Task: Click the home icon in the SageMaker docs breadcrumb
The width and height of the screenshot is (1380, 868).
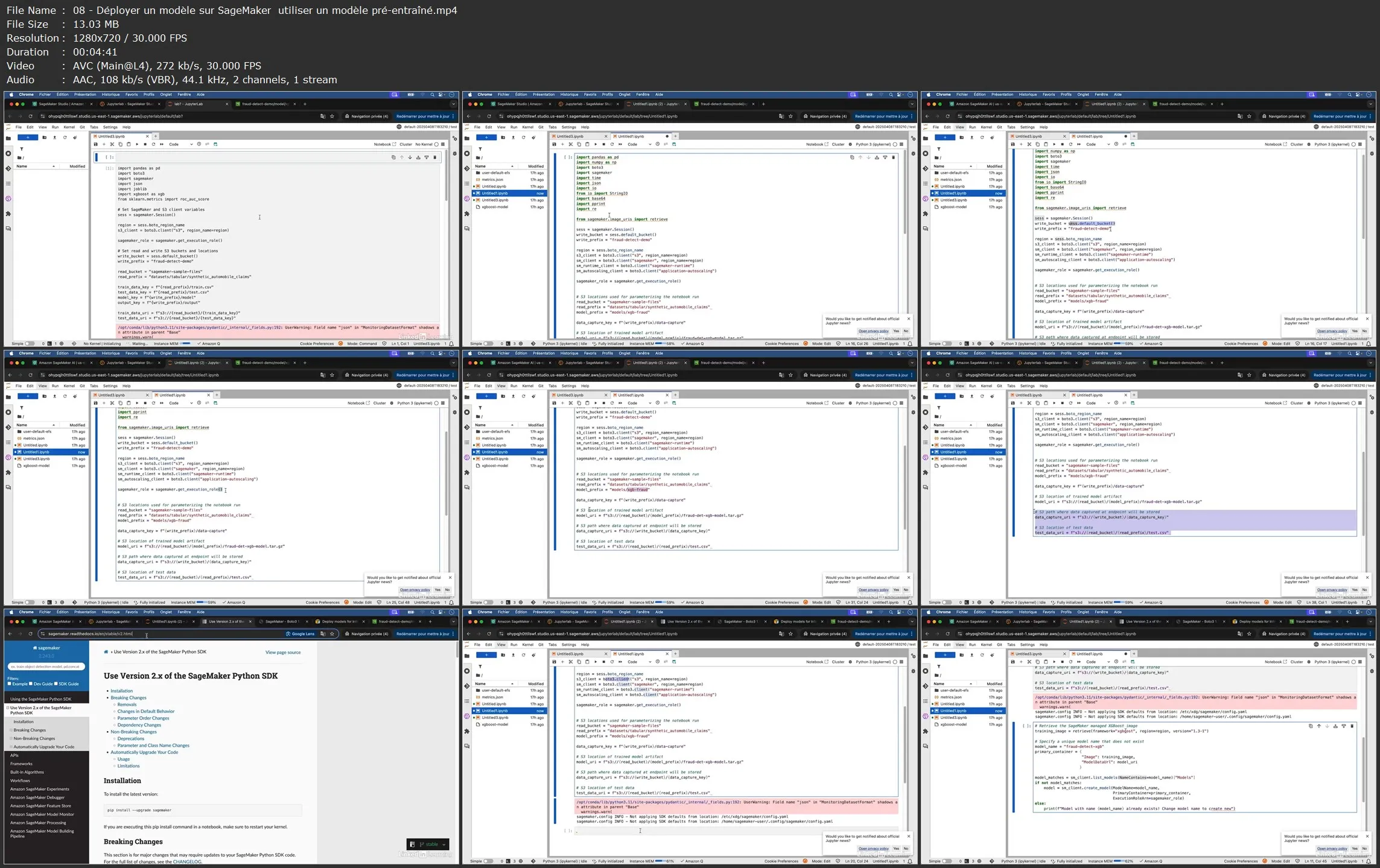Action: pyautogui.click(x=106, y=652)
